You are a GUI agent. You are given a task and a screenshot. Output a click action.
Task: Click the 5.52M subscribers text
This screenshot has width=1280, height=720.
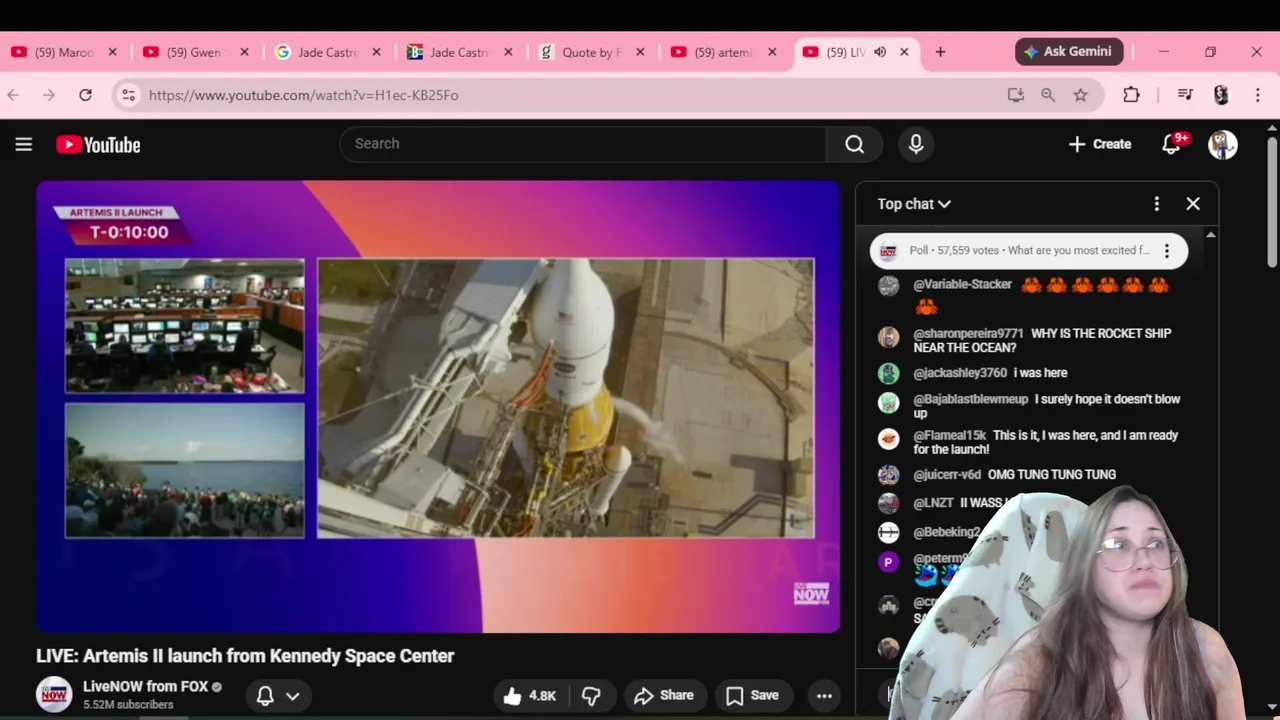click(128, 705)
